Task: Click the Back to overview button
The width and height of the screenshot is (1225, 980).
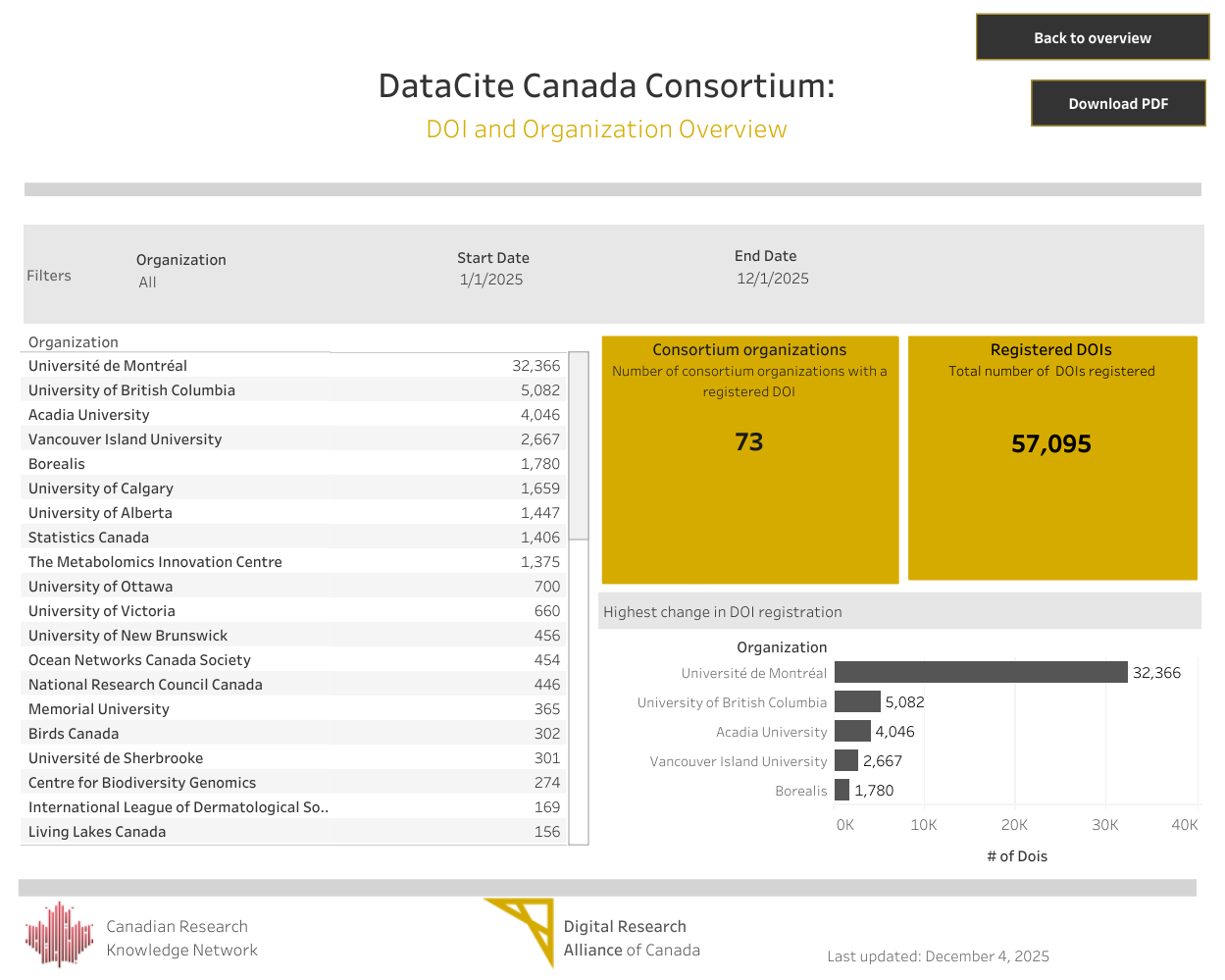Action: point(1092,37)
